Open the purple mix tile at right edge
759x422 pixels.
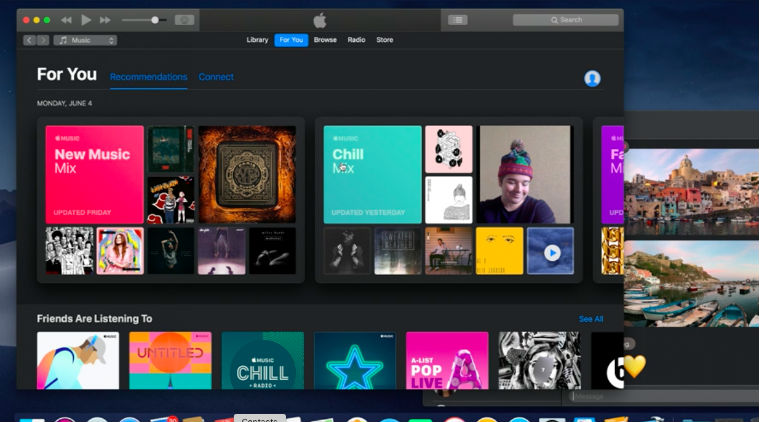coord(612,175)
